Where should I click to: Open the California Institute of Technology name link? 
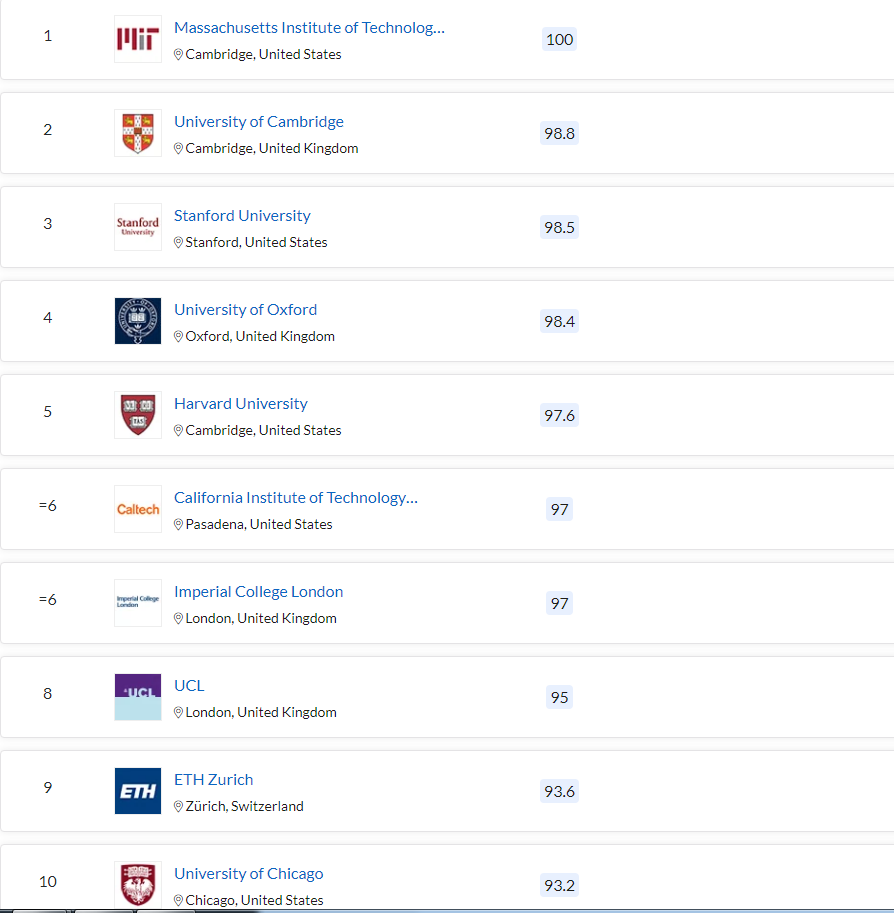(x=296, y=498)
